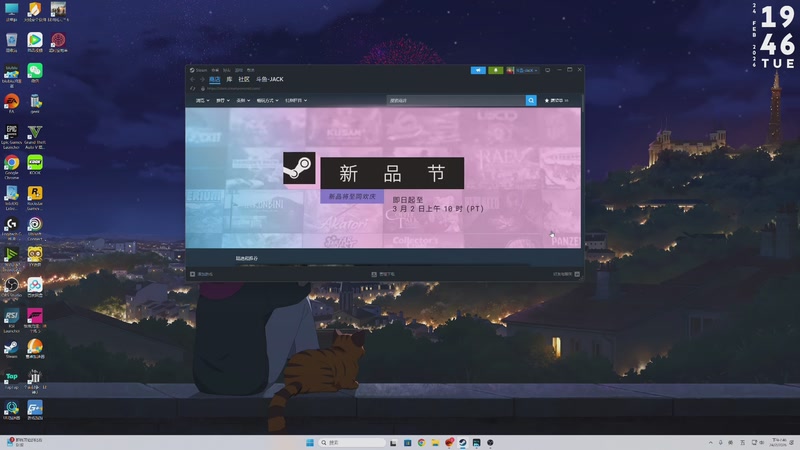The height and width of the screenshot is (450, 800).
Task: Open the Google Chrome desktop icon
Action: [12, 167]
